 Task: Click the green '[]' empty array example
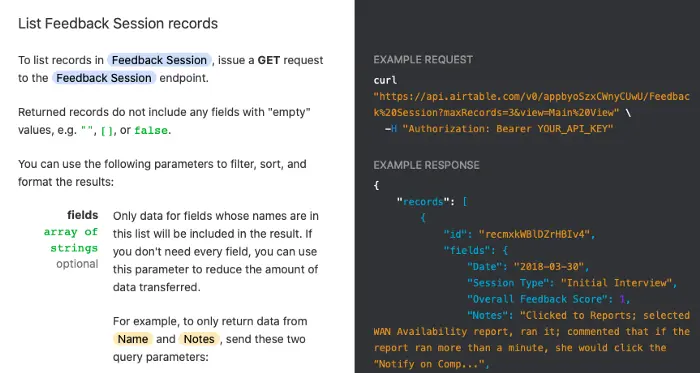pos(107,131)
